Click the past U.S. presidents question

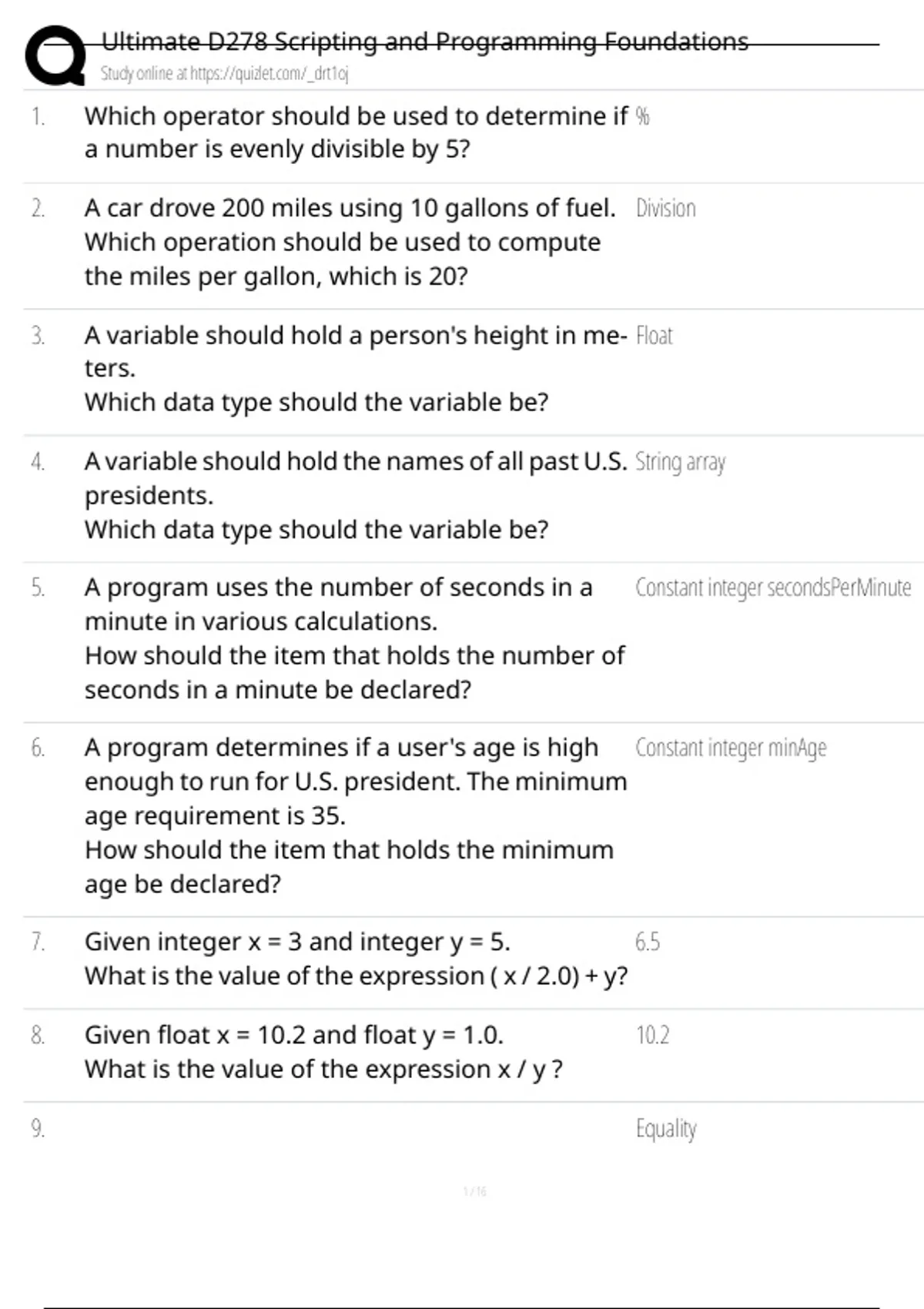pyautogui.click(x=354, y=495)
